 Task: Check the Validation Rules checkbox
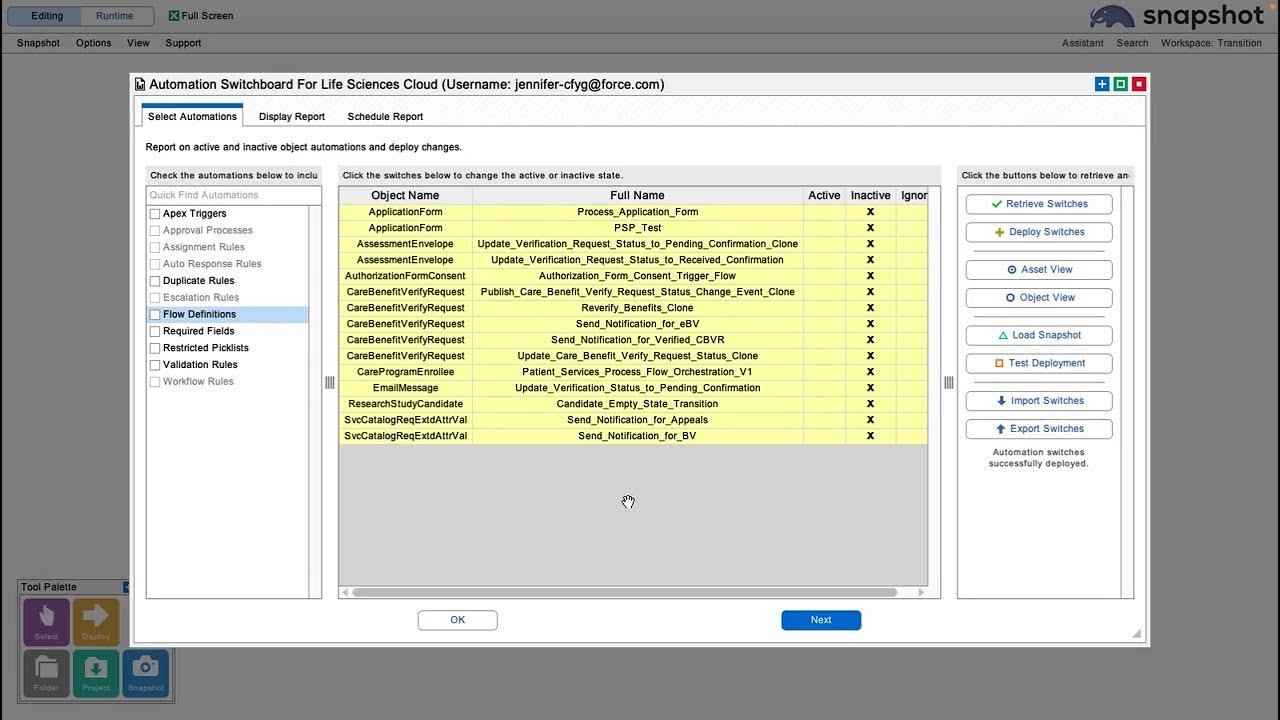point(155,365)
